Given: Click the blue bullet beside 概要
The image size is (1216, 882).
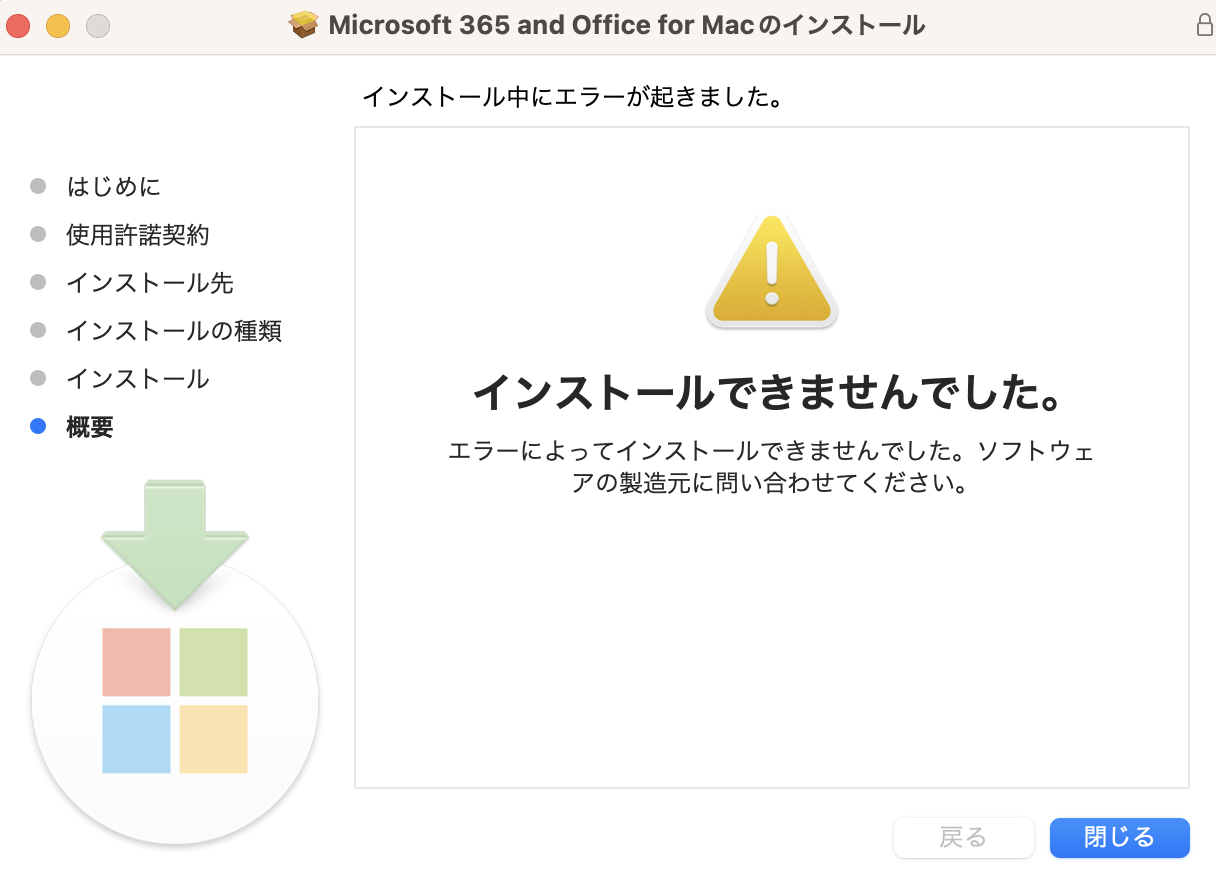Looking at the screenshot, I should click(x=38, y=427).
